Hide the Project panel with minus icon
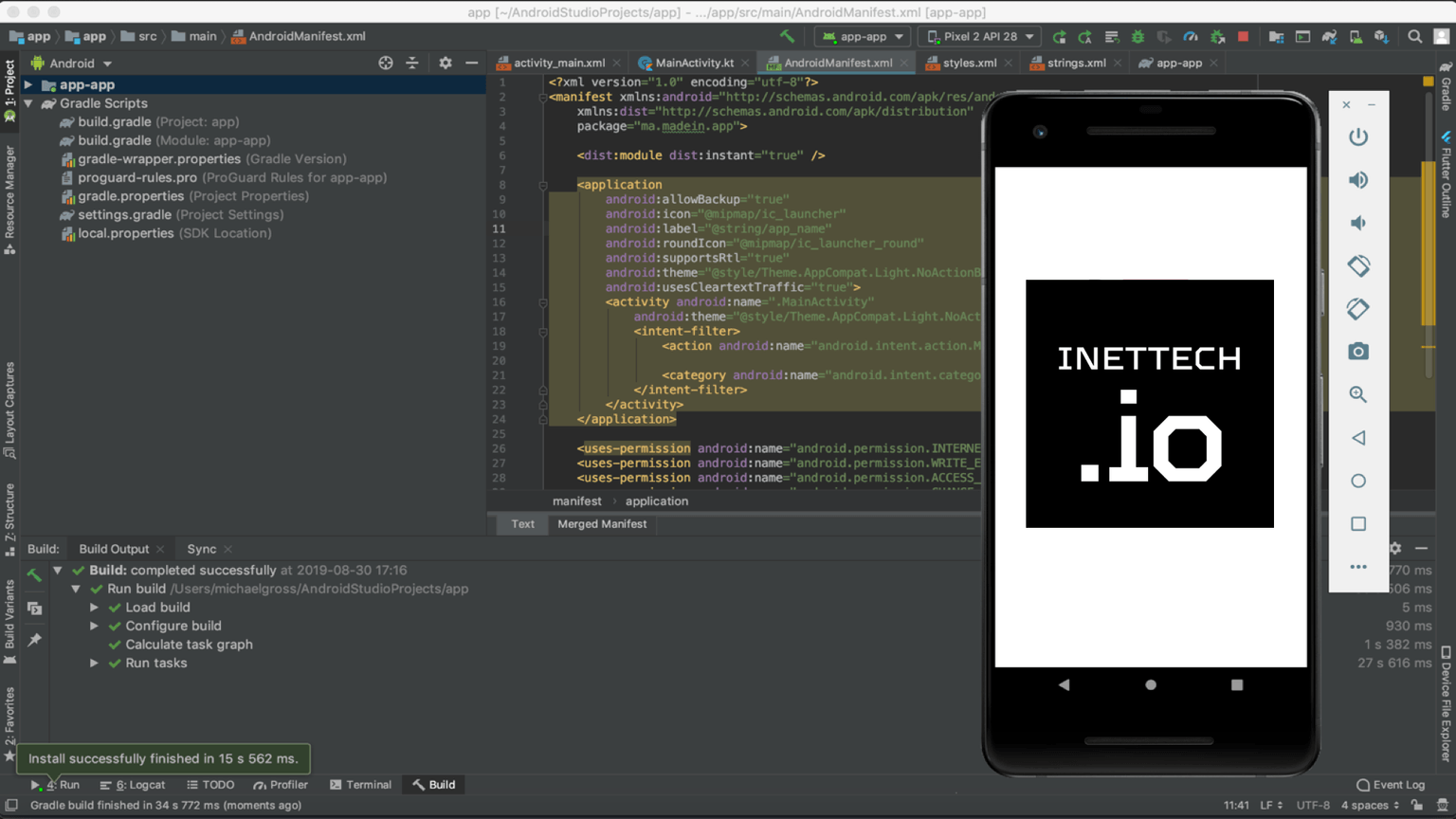1456x819 pixels. click(472, 63)
